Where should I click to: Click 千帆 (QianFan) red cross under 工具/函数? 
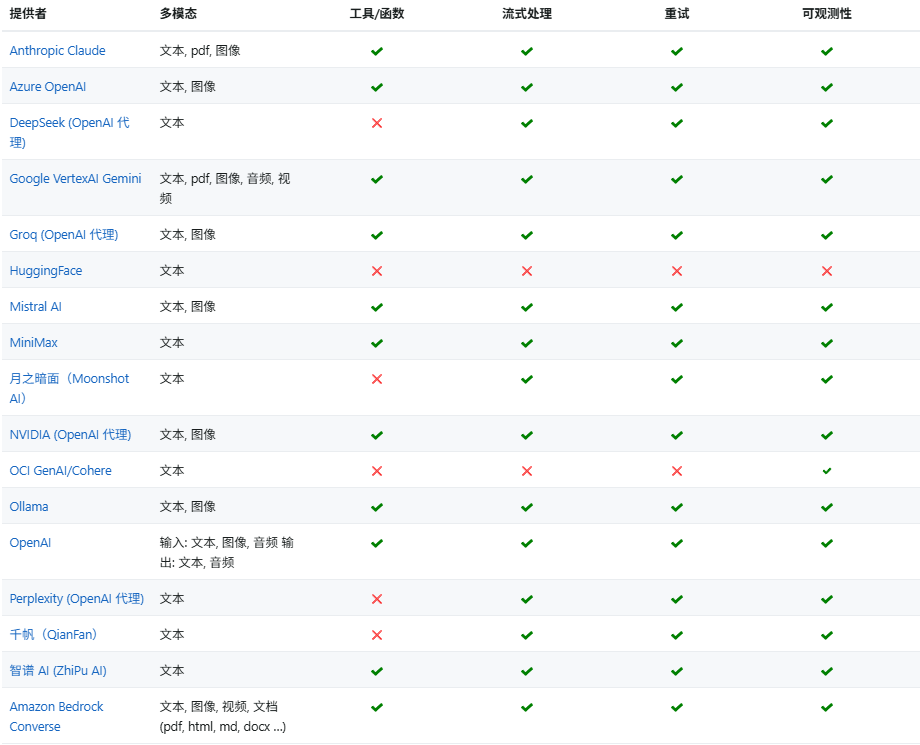(377, 635)
